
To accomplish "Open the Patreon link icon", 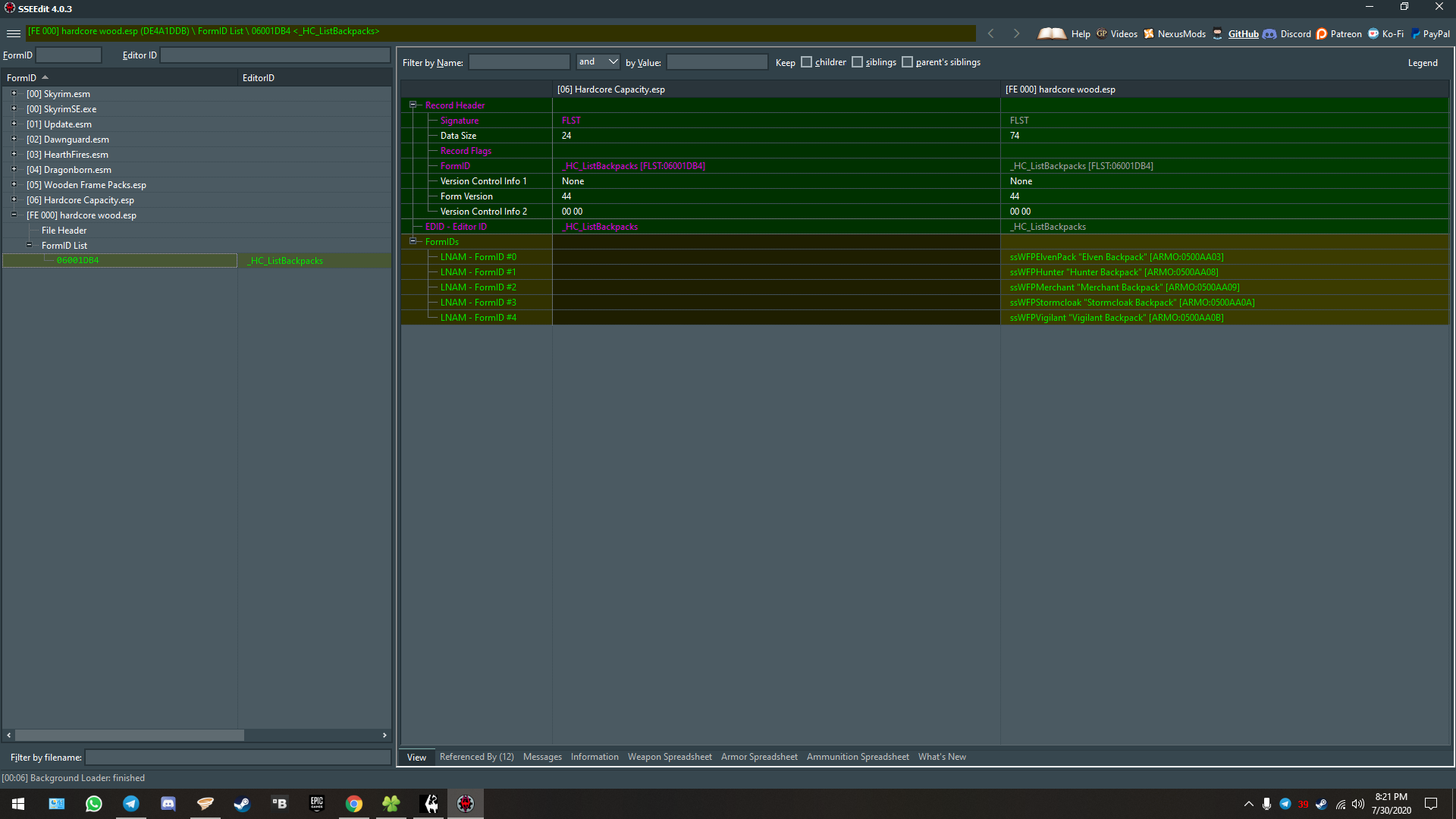I will [x=1322, y=34].
